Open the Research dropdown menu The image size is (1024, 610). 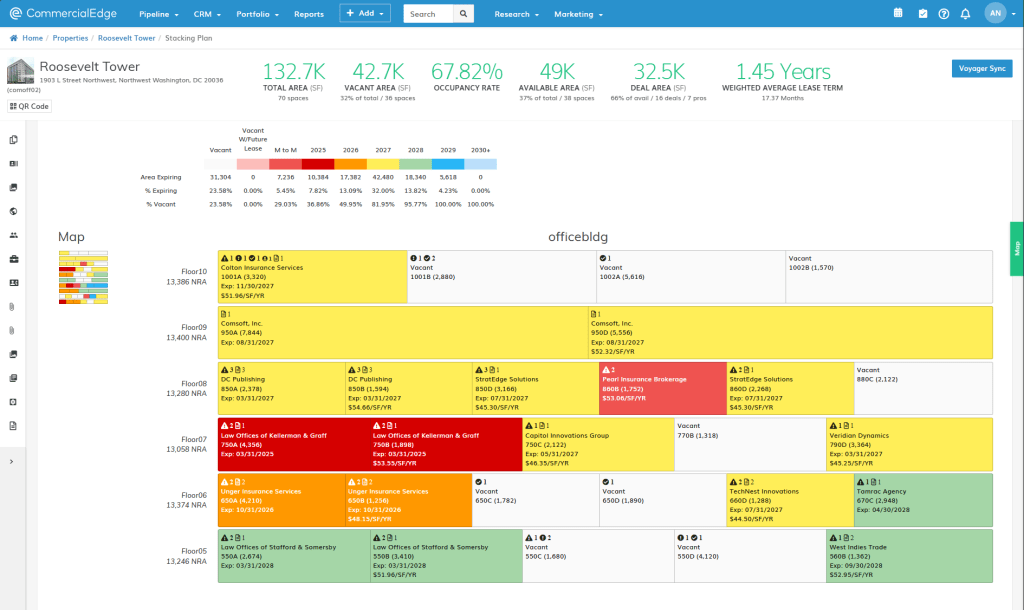coord(517,14)
